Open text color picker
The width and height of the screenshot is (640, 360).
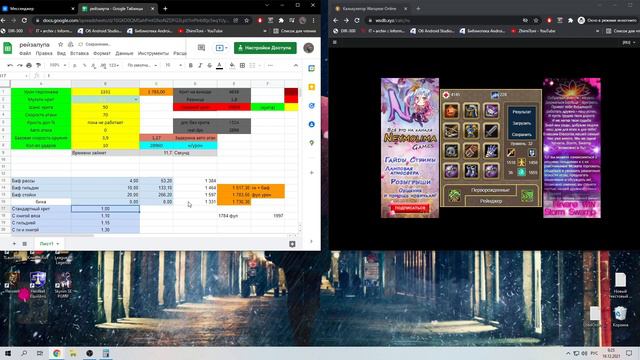coord(220,65)
